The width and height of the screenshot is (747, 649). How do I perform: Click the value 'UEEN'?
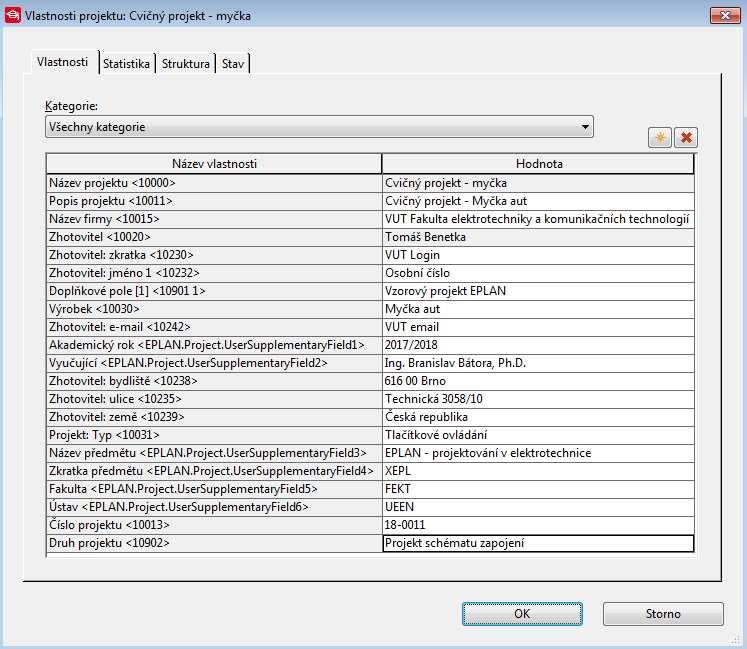tap(538, 507)
